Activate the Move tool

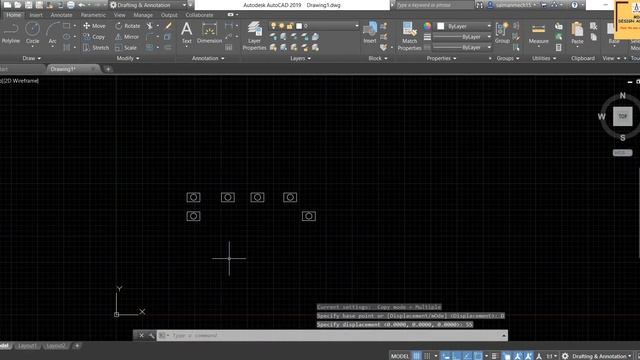point(94,26)
